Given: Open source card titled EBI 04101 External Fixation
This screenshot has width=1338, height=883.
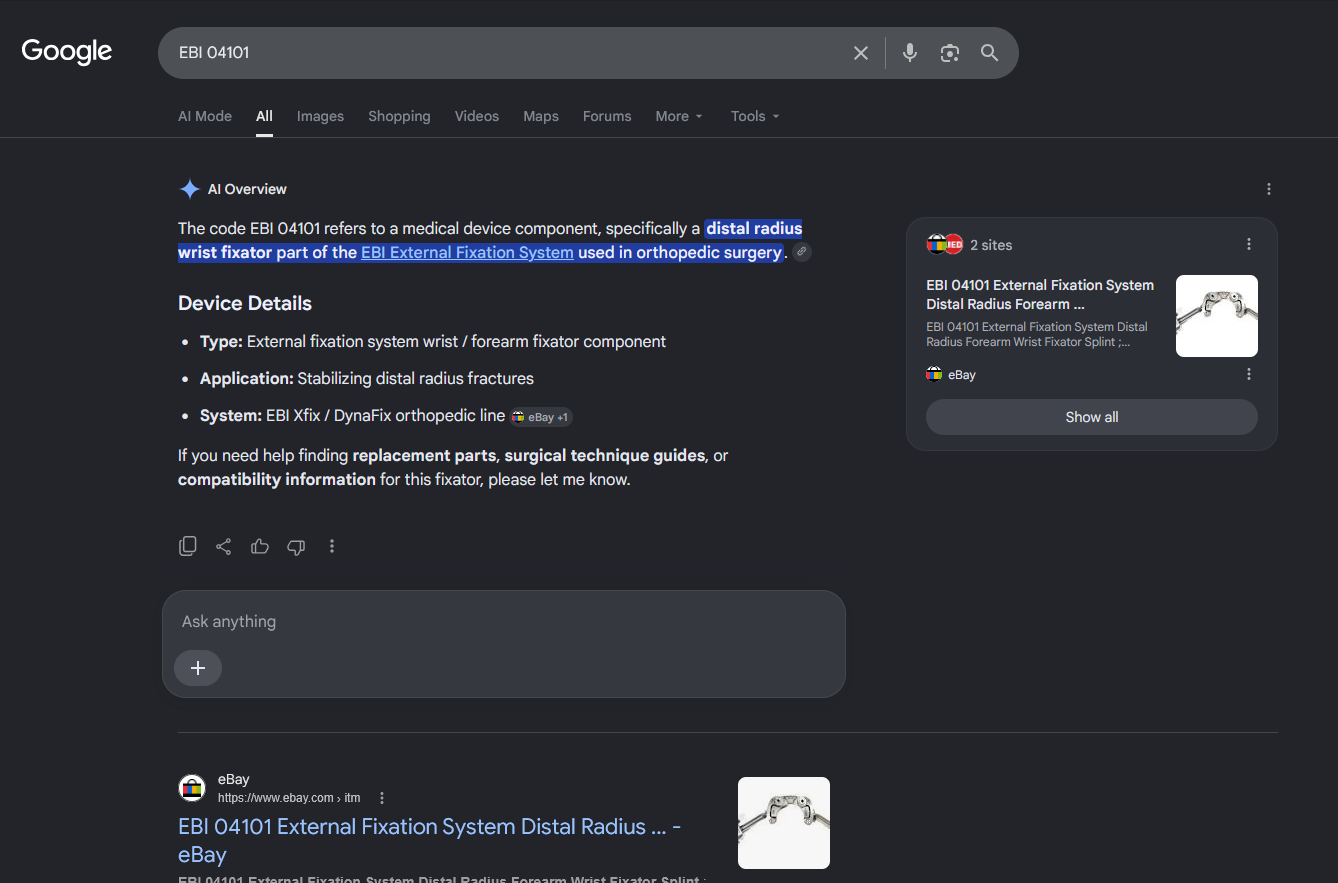Looking at the screenshot, I should point(1040,295).
